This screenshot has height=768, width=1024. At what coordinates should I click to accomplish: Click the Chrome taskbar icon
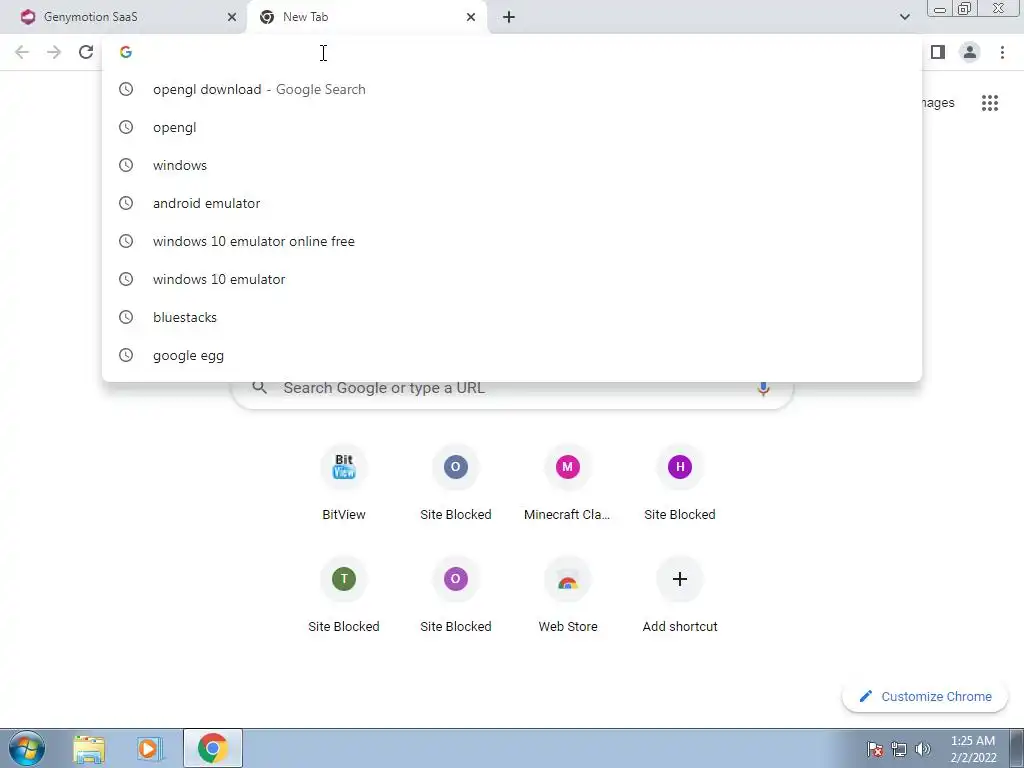212,748
